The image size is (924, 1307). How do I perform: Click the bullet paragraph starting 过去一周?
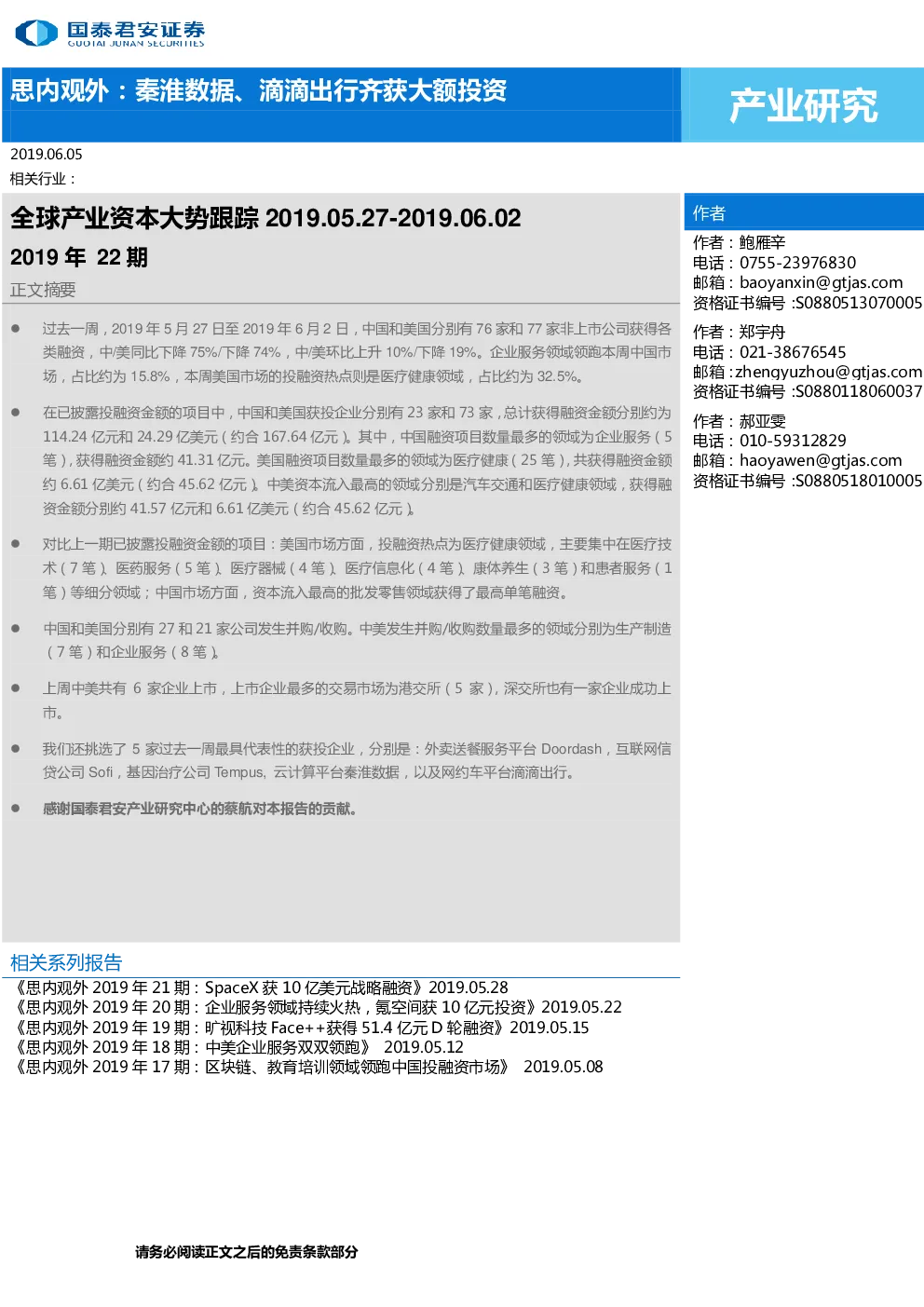pos(357,353)
